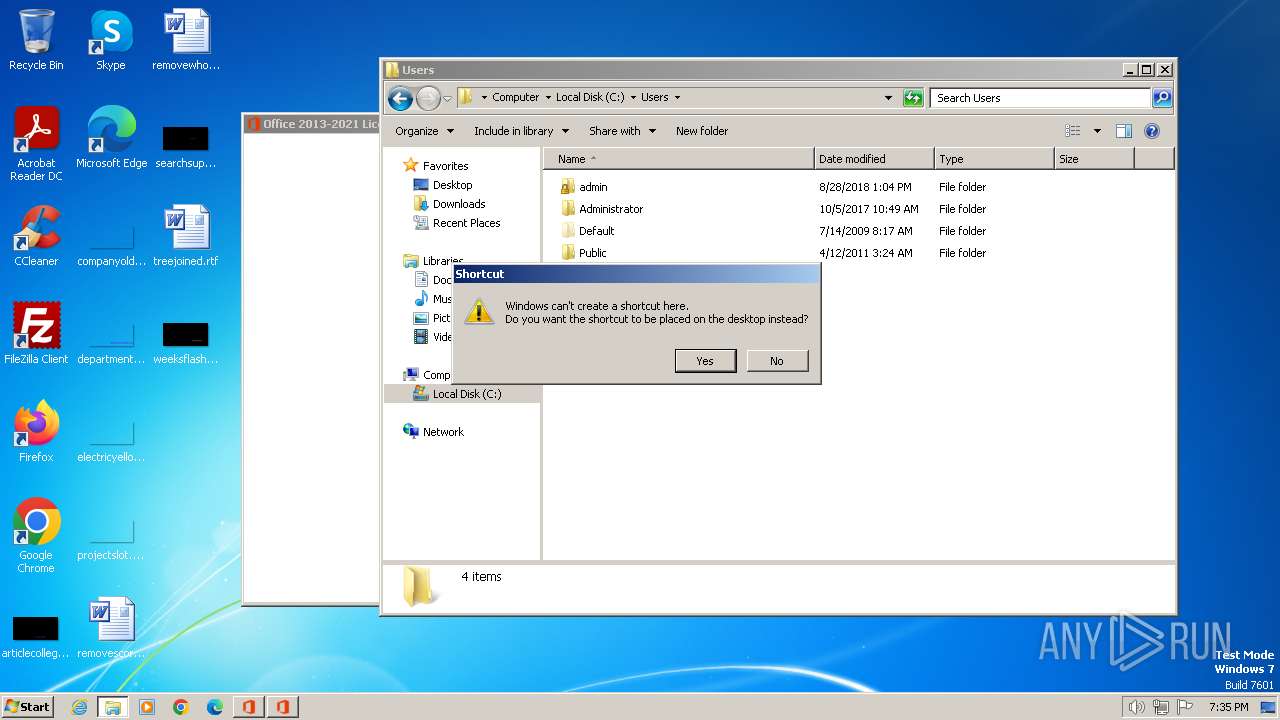Viewport: 1280px width, 720px height.
Task: Select the Public folder
Action: click(x=592, y=253)
